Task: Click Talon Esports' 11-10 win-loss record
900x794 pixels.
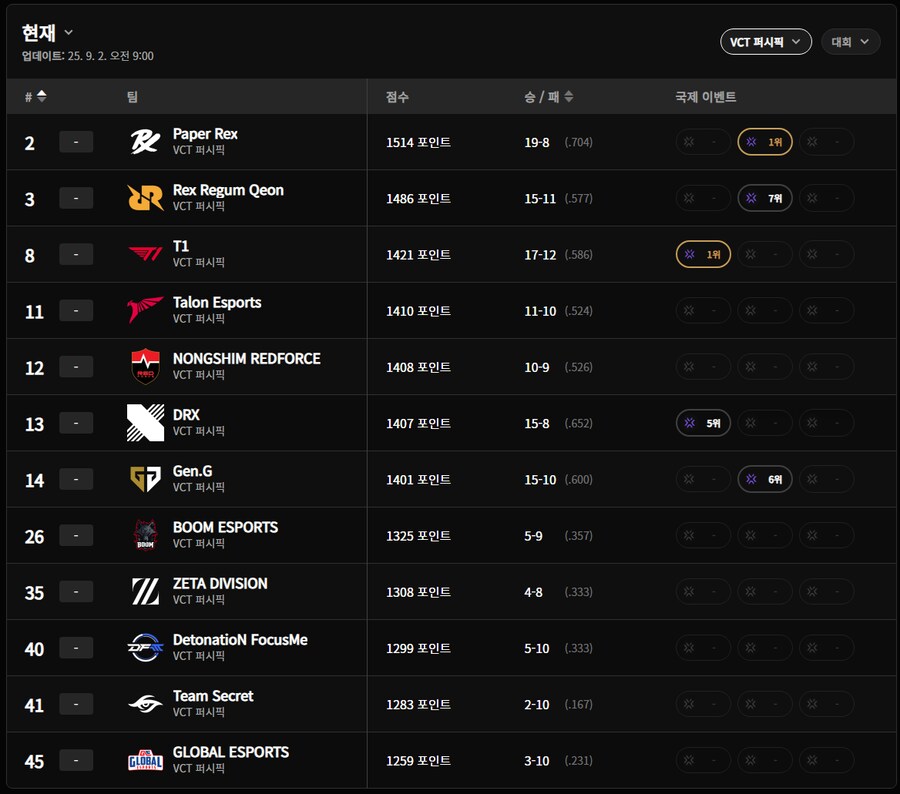Action: click(540, 311)
